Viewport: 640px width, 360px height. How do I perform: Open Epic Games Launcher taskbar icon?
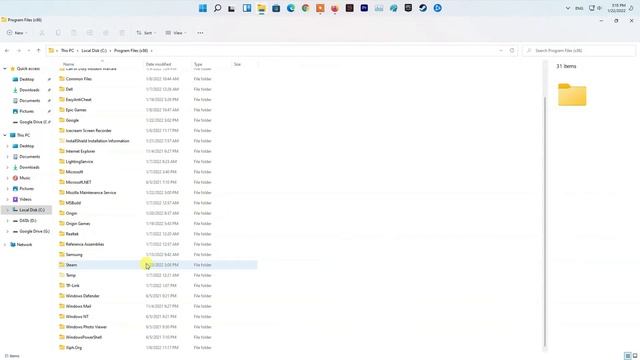tap(408, 8)
